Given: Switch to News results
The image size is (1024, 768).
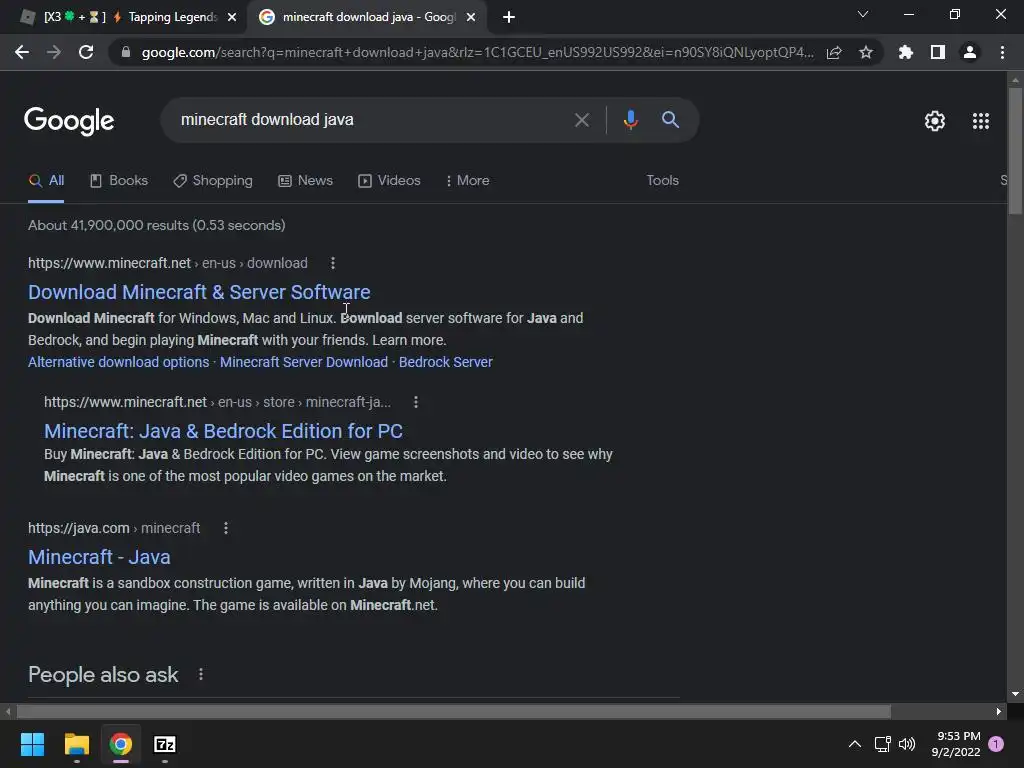Looking at the screenshot, I should [x=306, y=181].
